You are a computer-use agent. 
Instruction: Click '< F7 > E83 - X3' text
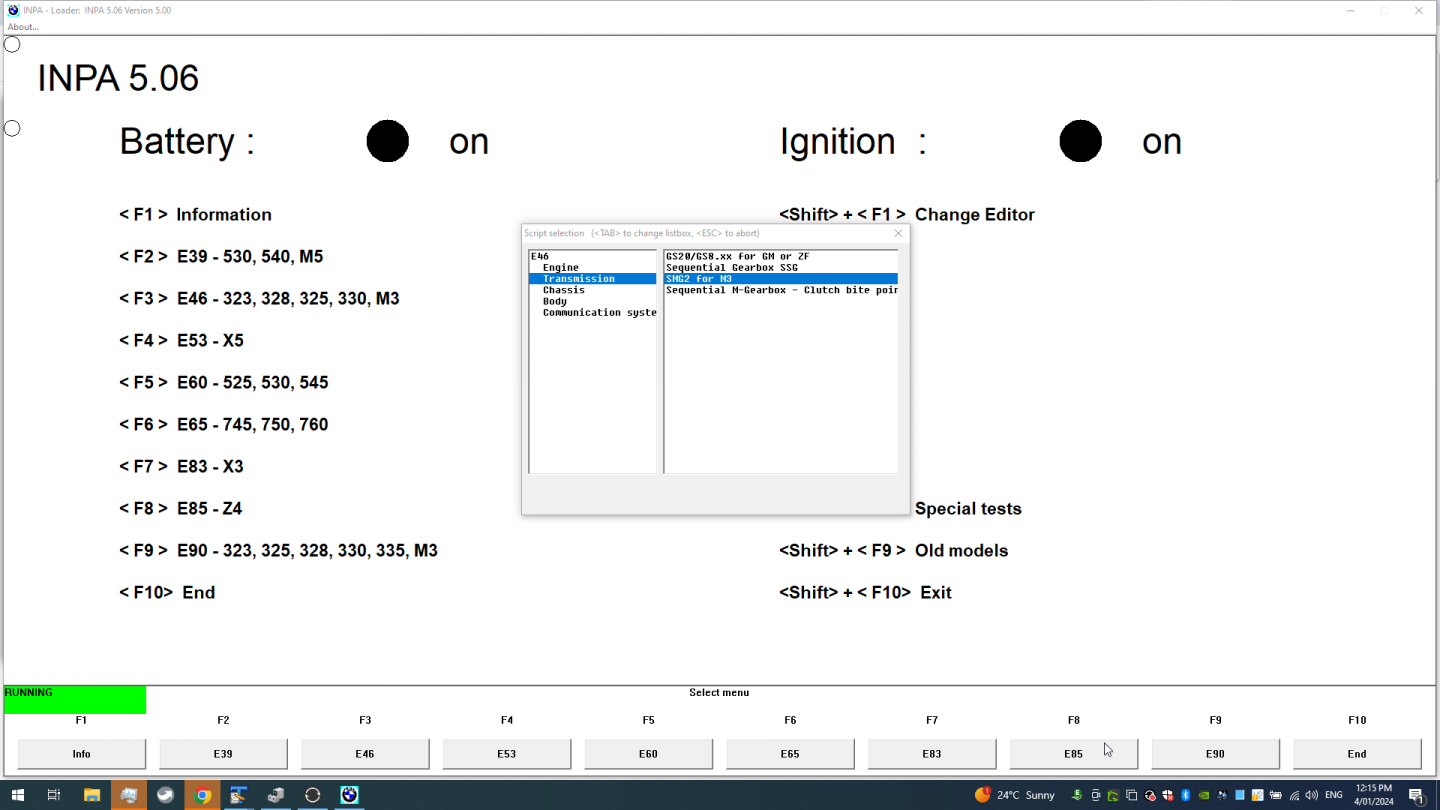[181, 467]
